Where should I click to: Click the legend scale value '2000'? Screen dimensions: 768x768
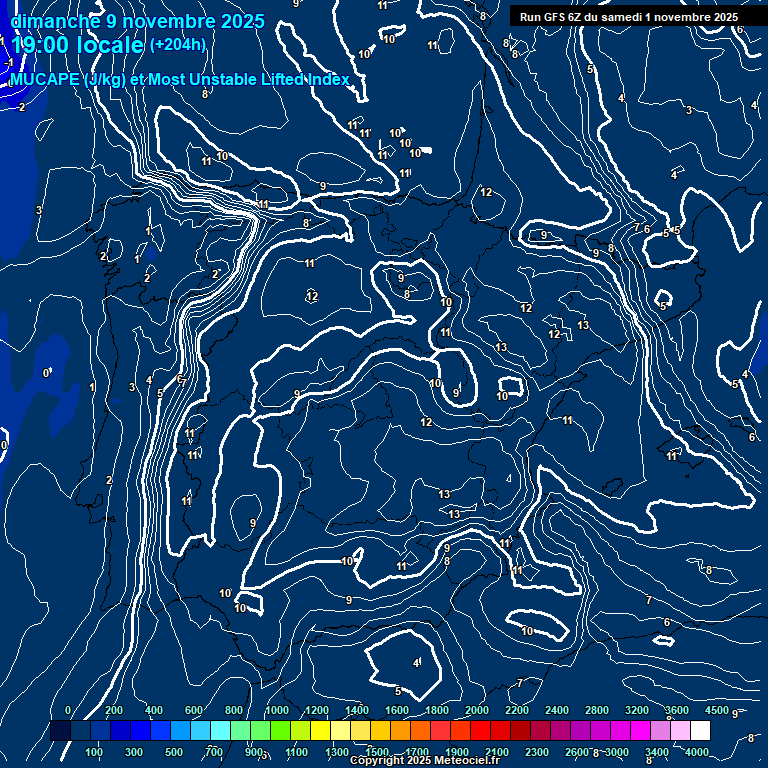(x=477, y=710)
